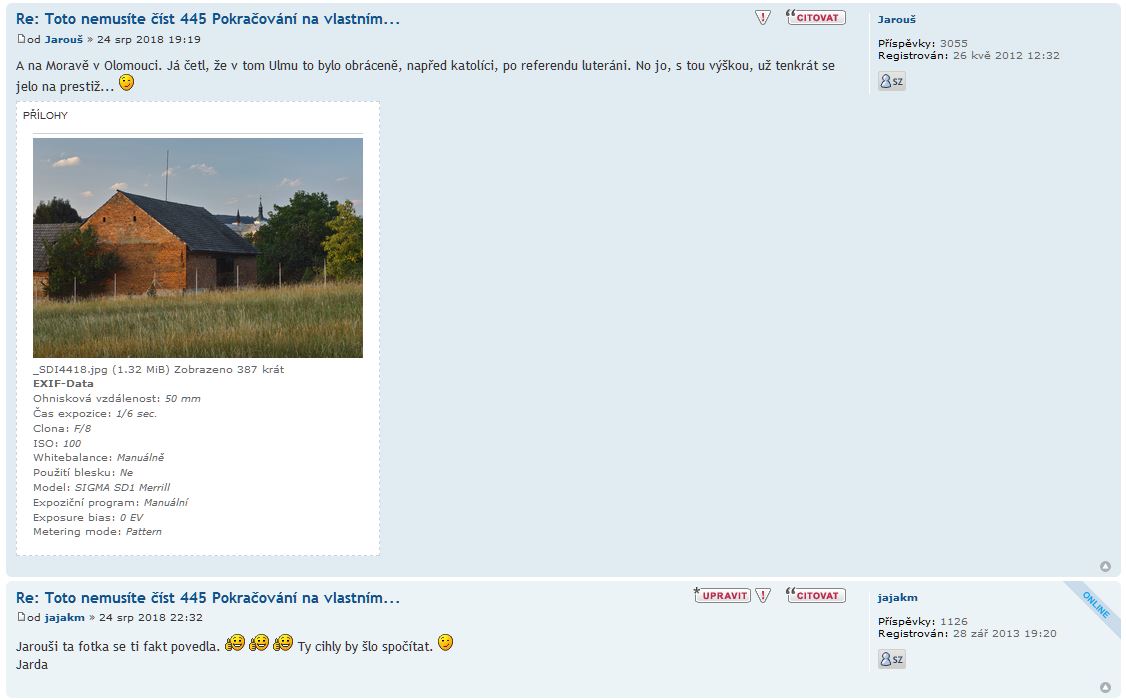Viewport: 1126px width, 700px height.
Task: Open Jarouš profile link in right sidebar
Action: pos(896,19)
